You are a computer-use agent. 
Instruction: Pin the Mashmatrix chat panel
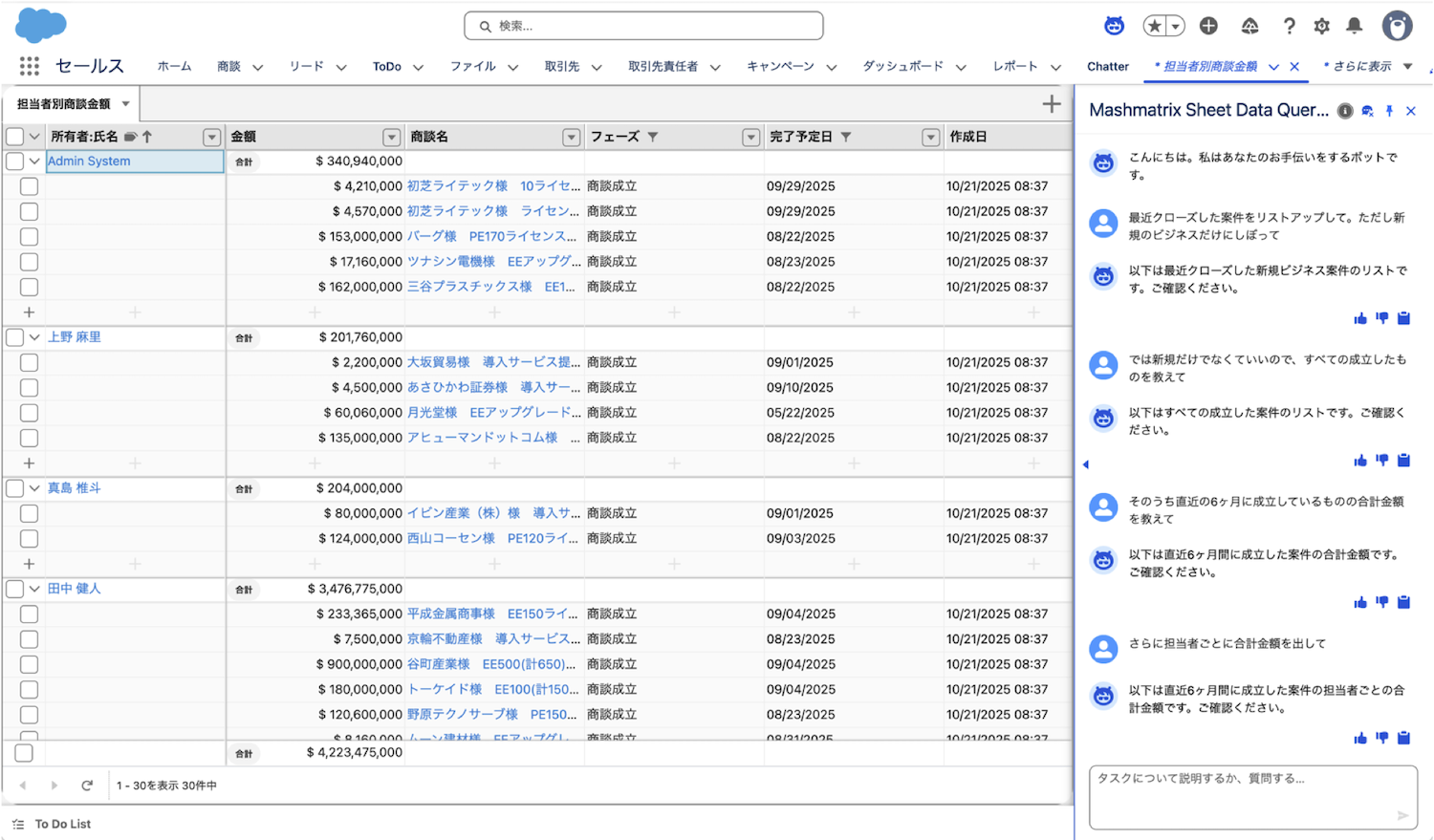coord(1389,111)
